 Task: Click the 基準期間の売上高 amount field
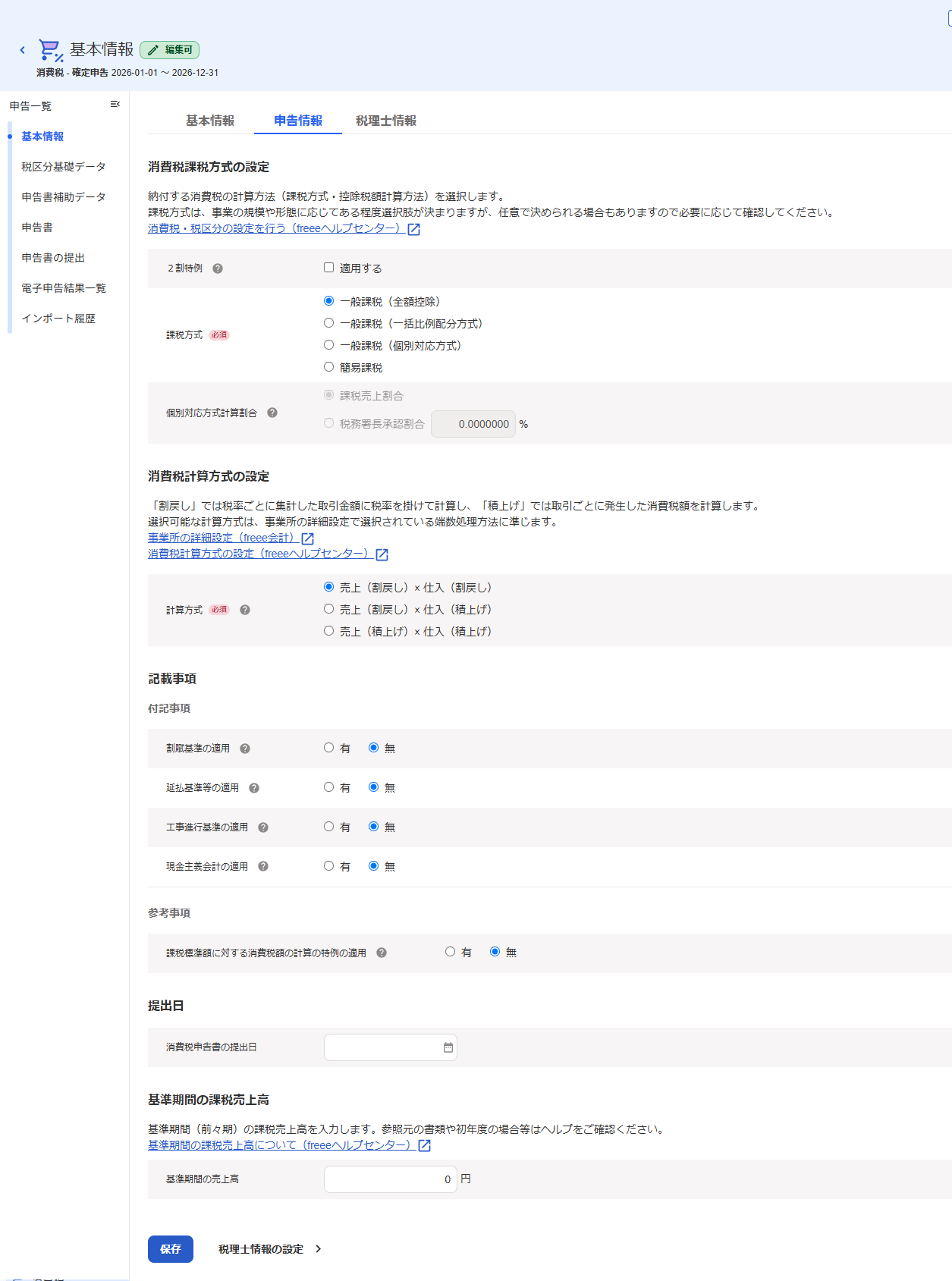[391, 1179]
